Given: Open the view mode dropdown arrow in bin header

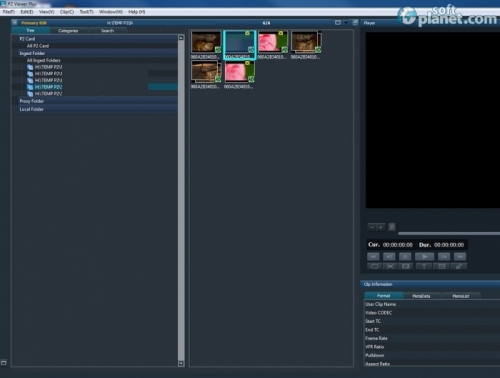Looking at the screenshot, I should click(x=346, y=23).
